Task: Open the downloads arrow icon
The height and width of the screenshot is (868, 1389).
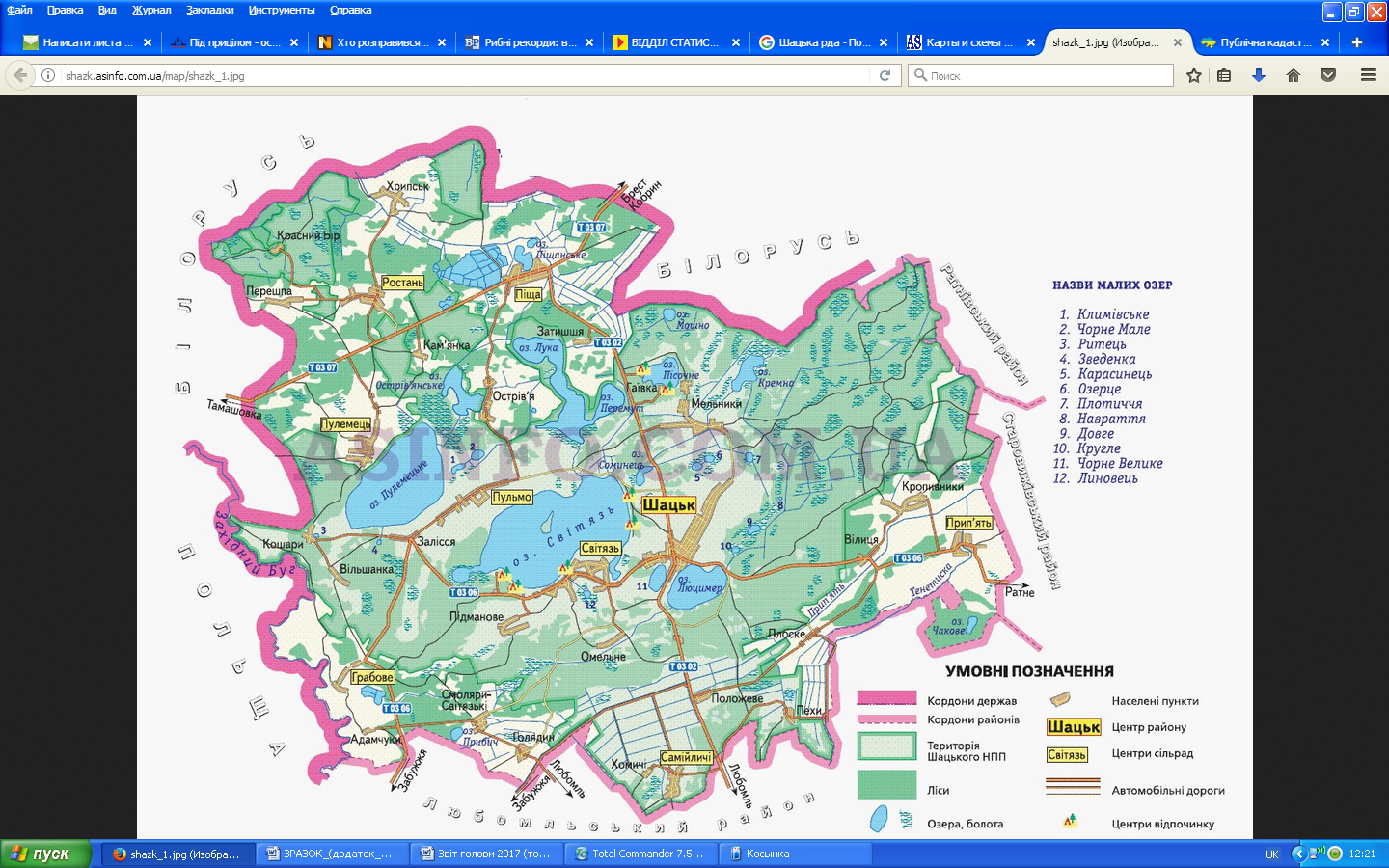Action: [x=1258, y=75]
